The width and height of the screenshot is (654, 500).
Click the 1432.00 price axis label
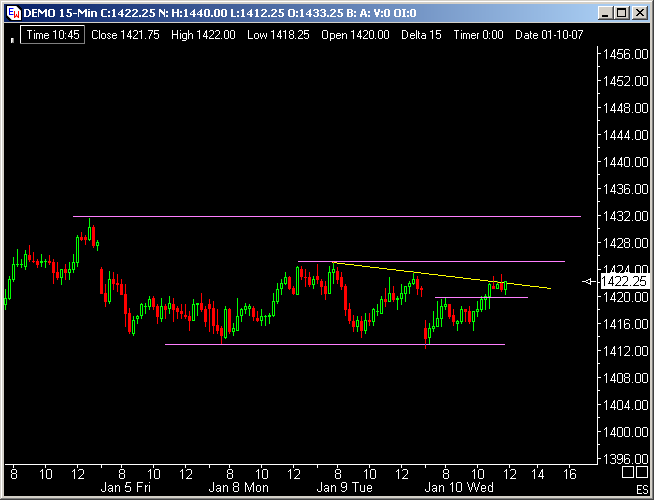coord(626,216)
